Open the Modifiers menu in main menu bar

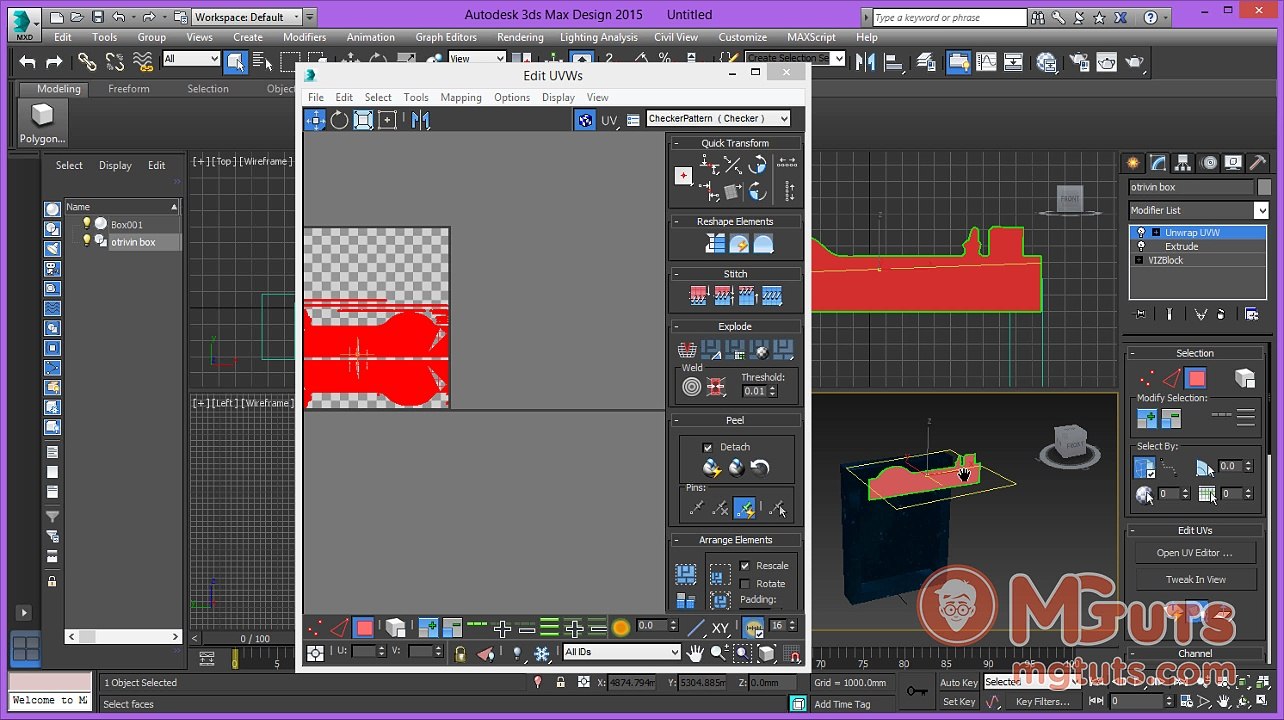(305, 37)
